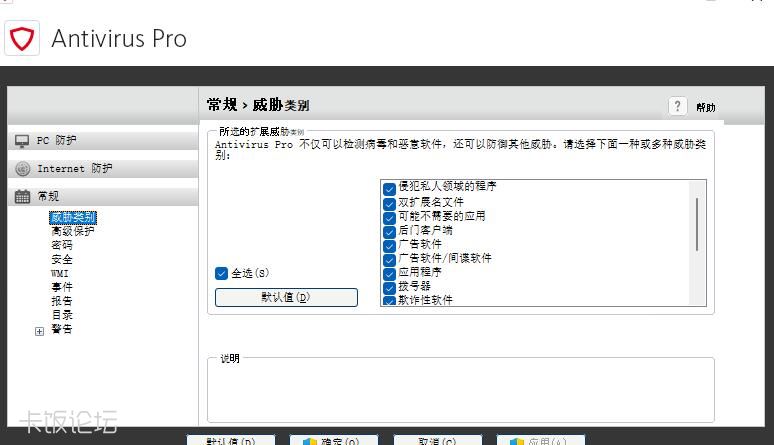The image size is (774, 445).
Task: Select 目录 in the tree
Action: tap(62, 315)
